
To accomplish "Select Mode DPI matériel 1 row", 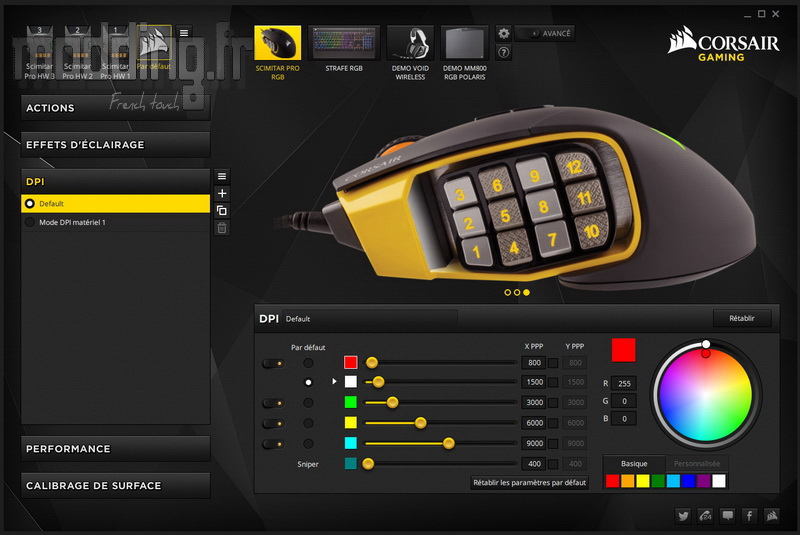I will [115, 222].
